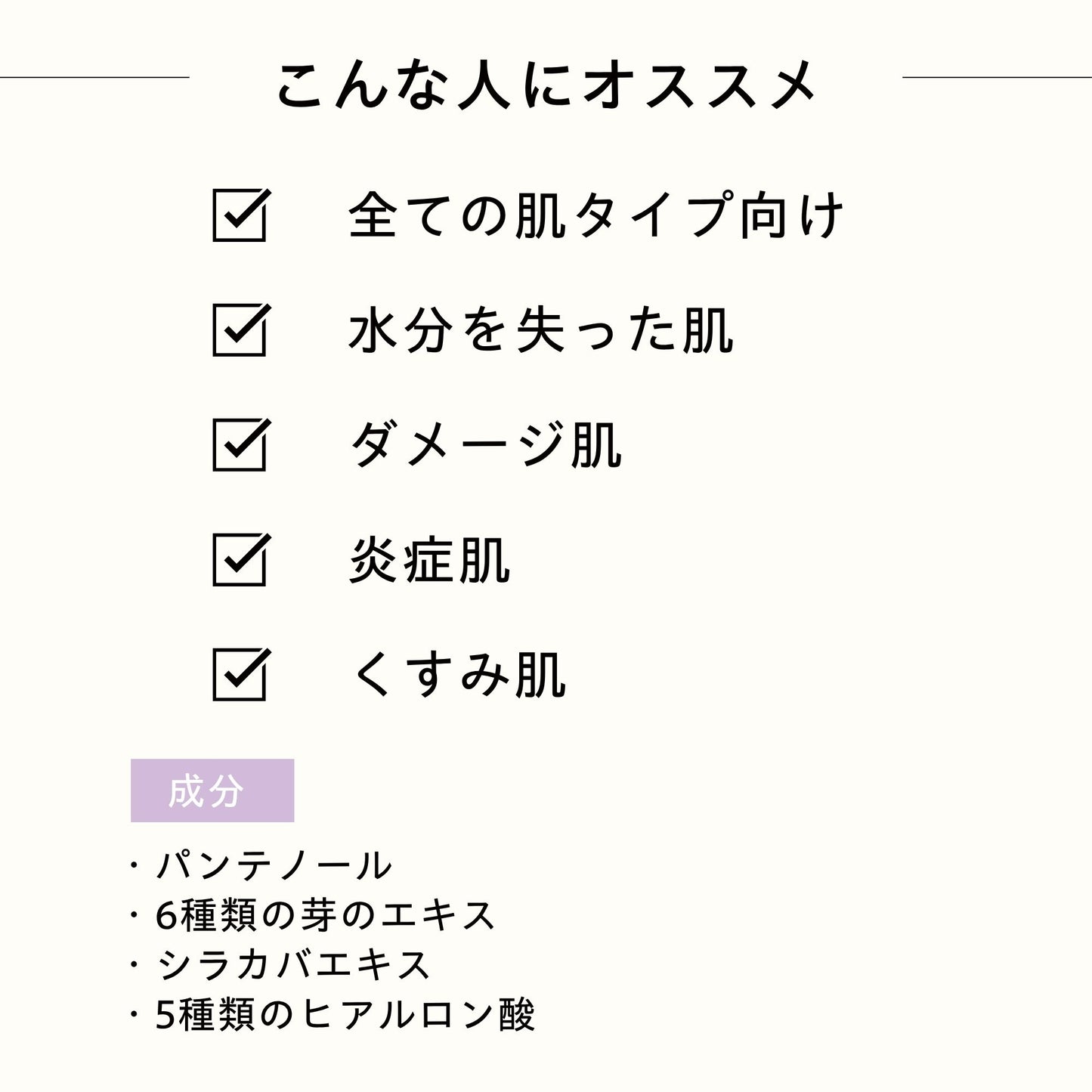The height and width of the screenshot is (1092, 1092).
Task: Click the horizontal line left of heading
Action: point(94,77)
